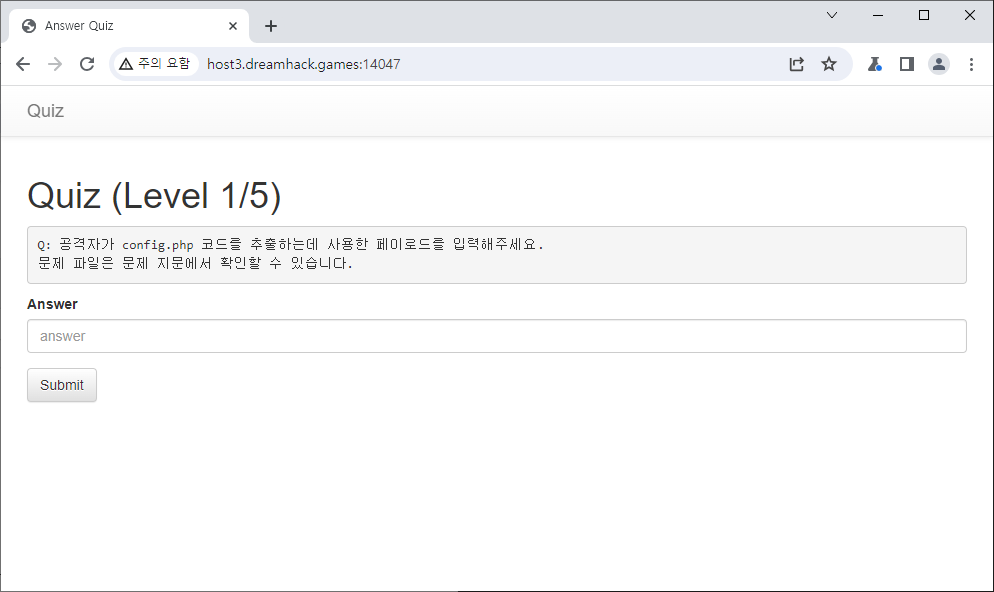
Task: Click the Answer field label
Action: tap(52, 304)
